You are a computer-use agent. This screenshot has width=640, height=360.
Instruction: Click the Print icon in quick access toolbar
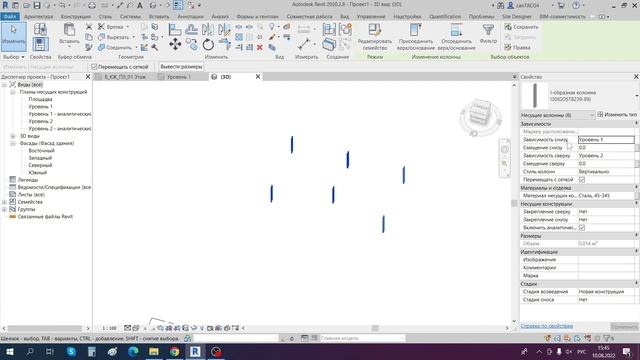(x=92, y=5)
